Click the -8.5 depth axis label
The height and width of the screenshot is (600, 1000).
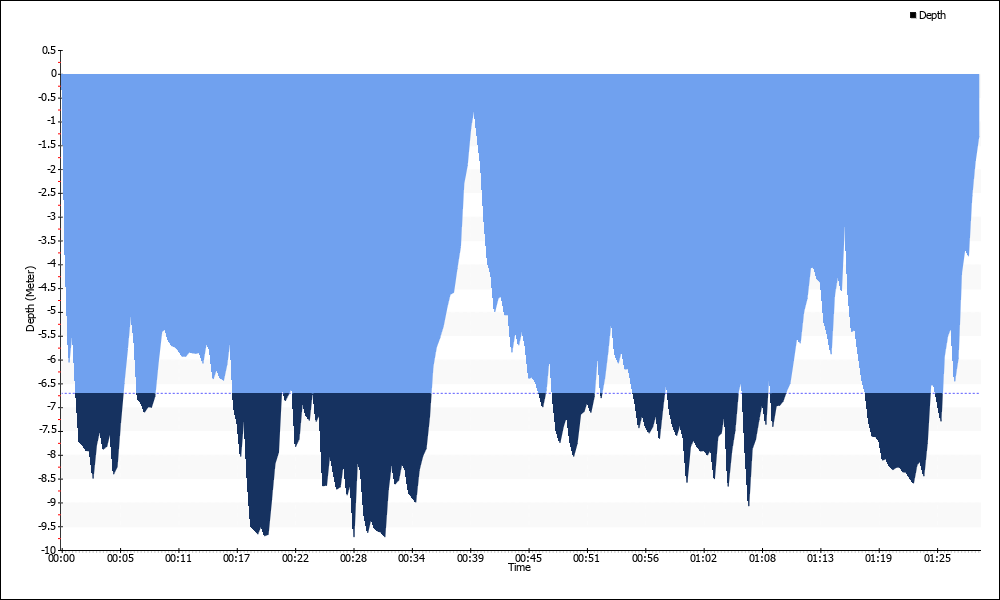point(47,479)
